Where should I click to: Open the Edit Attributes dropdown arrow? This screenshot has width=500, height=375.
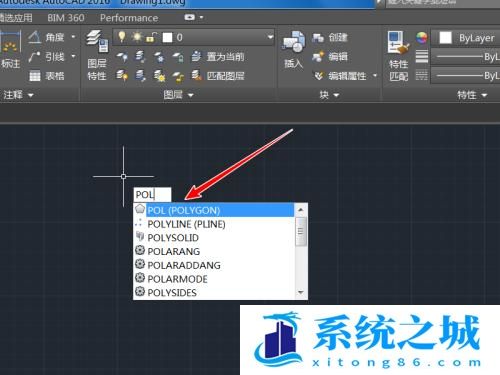click(x=375, y=76)
